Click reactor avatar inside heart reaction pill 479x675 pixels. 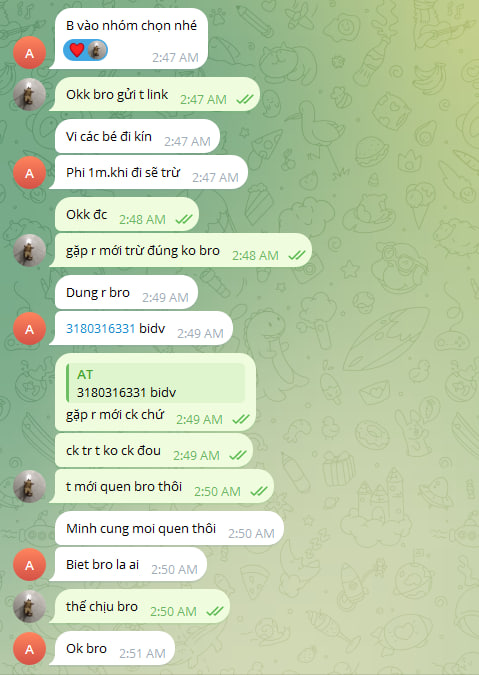pos(97,50)
